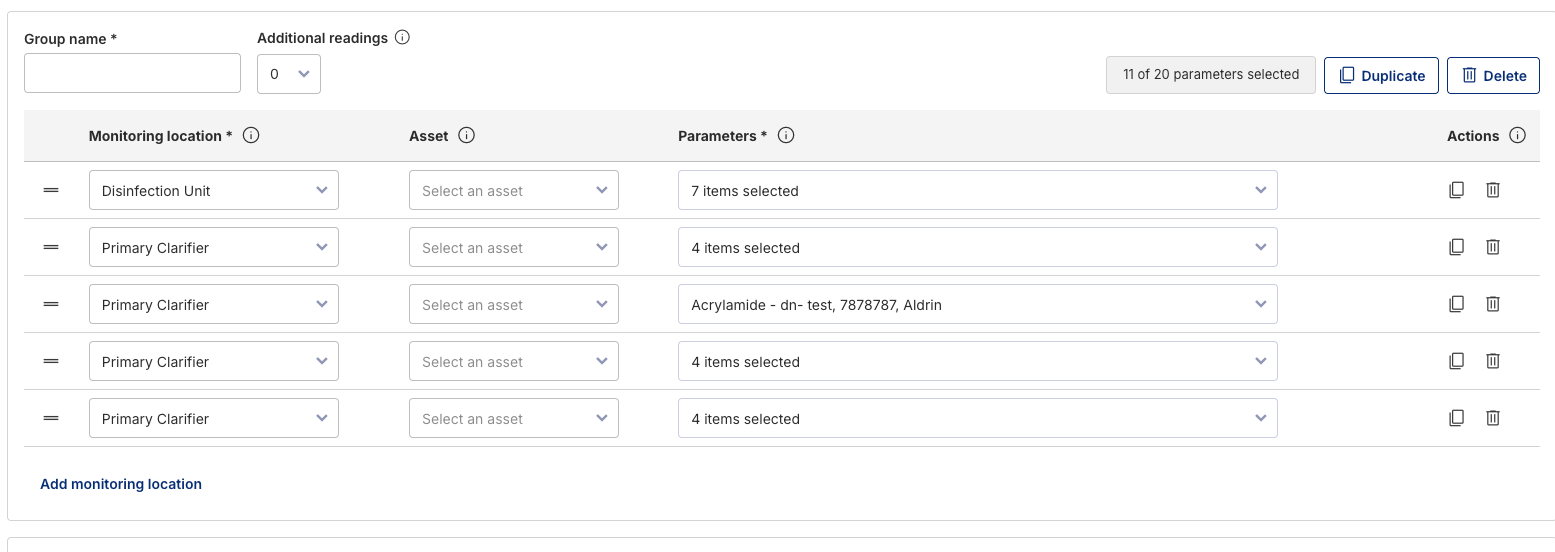The height and width of the screenshot is (552, 1555).
Task: Open the Disinfection Unit monitoring location dropdown
Action: point(213,190)
